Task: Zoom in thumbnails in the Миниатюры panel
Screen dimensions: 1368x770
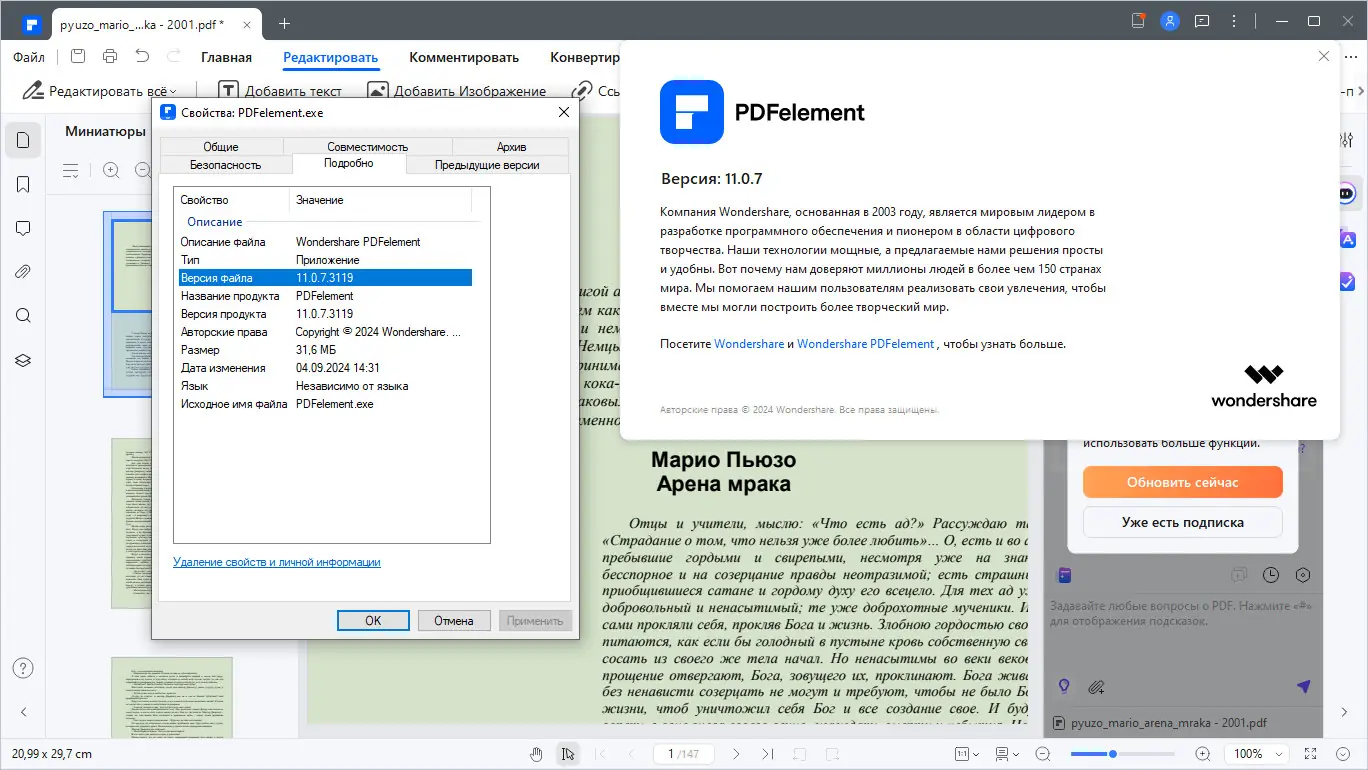Action: (111, 171)
